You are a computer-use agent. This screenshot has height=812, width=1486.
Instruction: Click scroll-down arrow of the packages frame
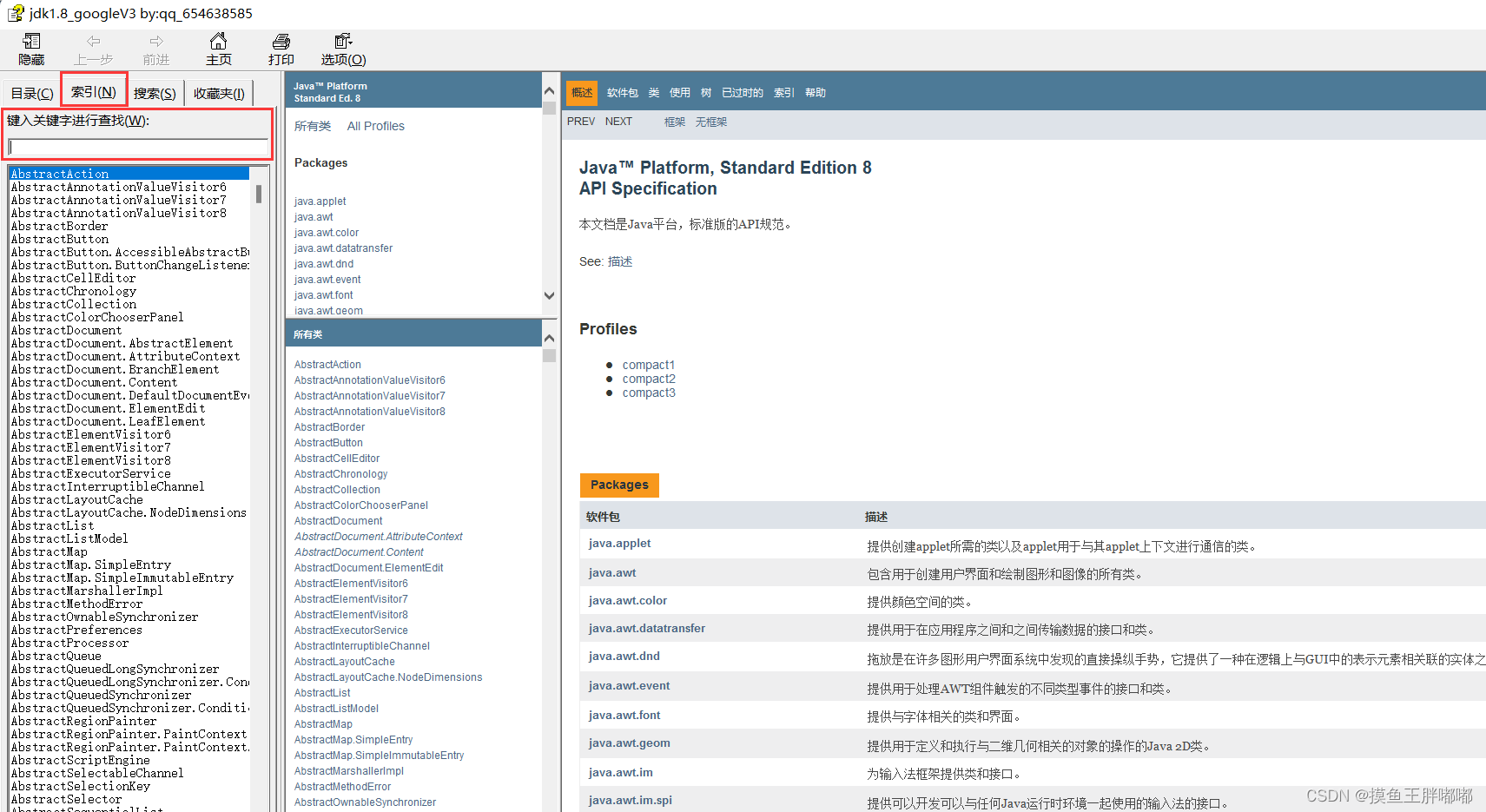[549, 295]
